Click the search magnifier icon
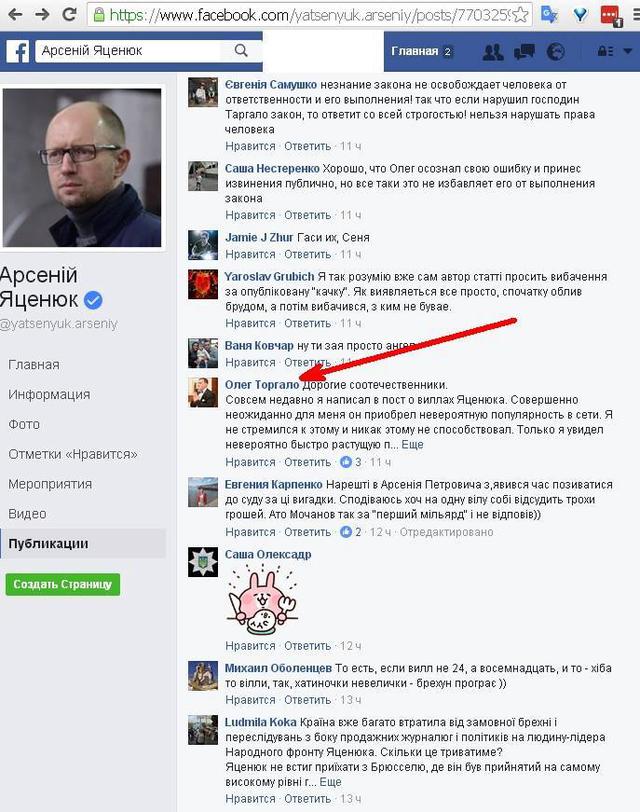 pyautogui.click(x=241, y=51)
